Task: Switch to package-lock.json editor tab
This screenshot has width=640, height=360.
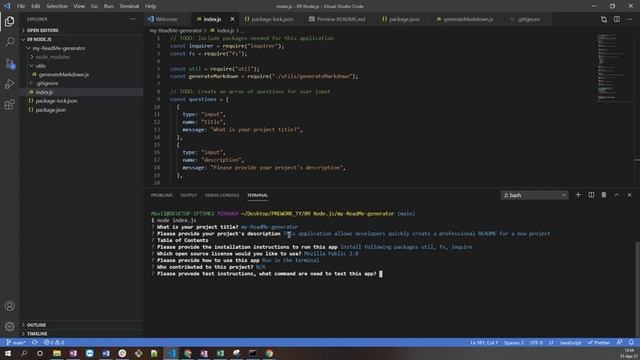Action: coord(269,19)
